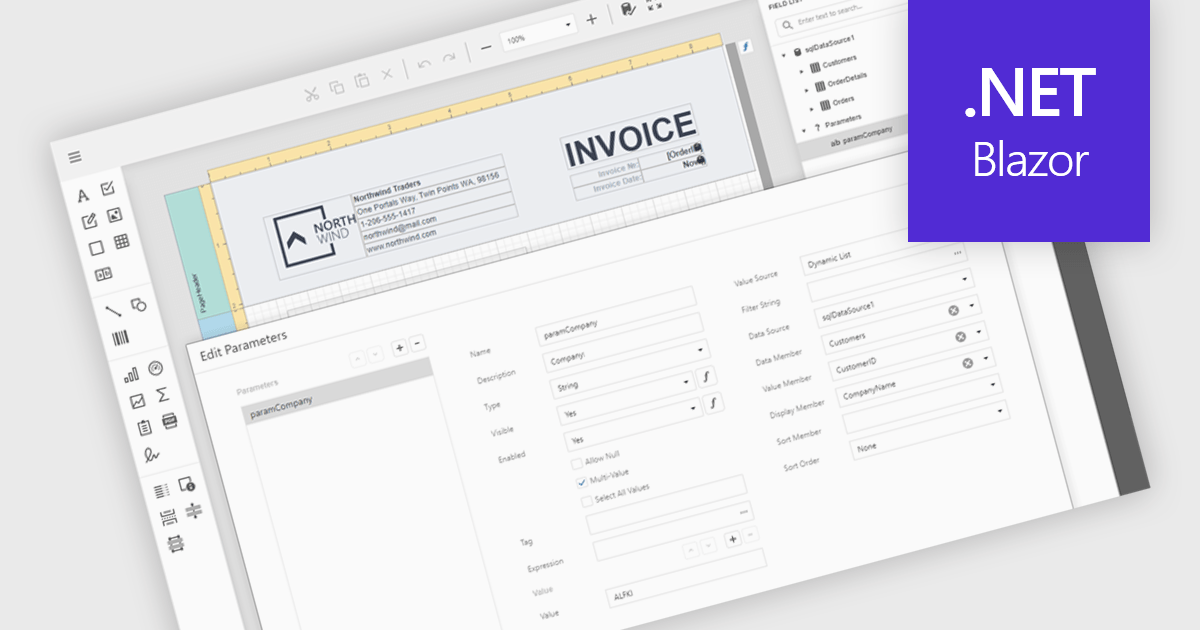Select the PDF Content tool
This screenshot has width=1200, height=630.
pos(169,421)
